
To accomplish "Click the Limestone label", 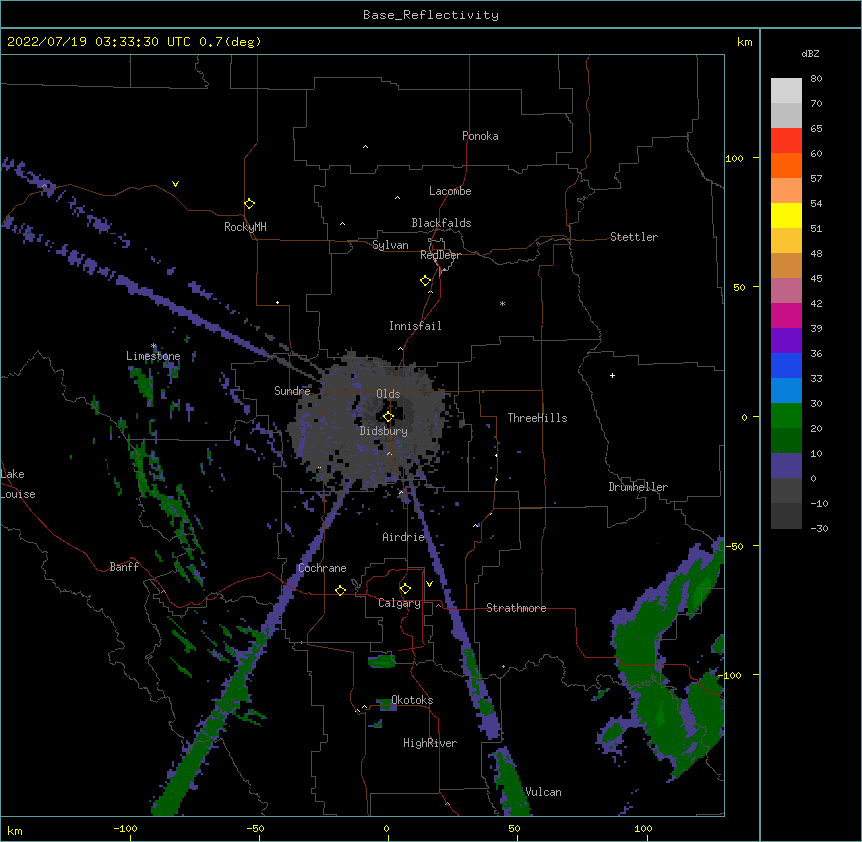I will (x=153, y=356).
